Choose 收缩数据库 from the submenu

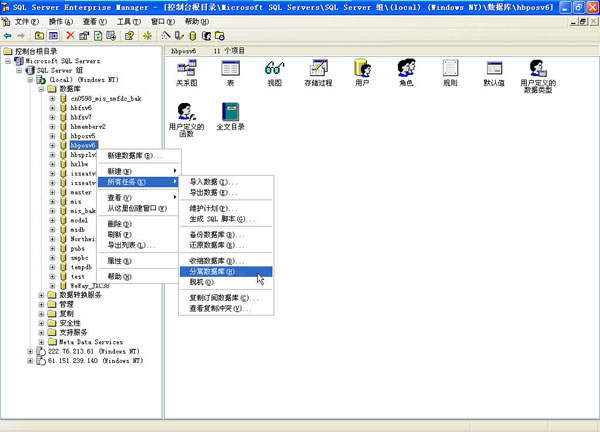coord(226,261)
